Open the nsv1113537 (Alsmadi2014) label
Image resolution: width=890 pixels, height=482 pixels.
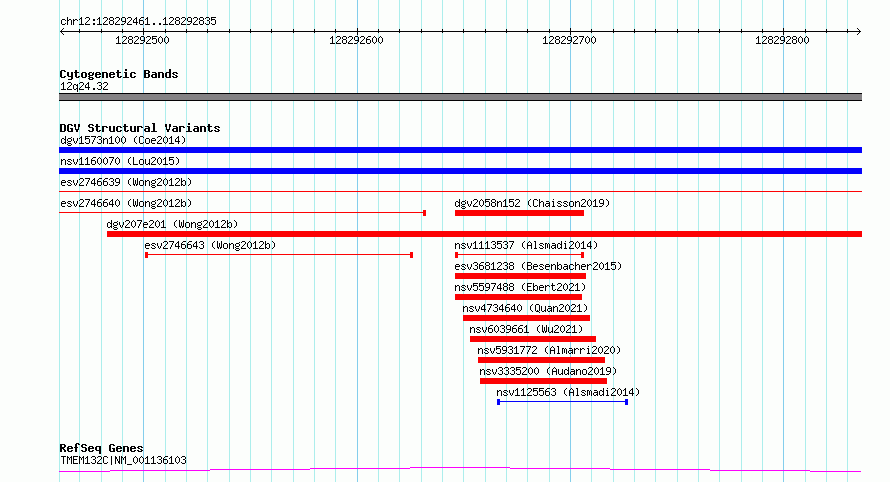(x=526, y=245)
